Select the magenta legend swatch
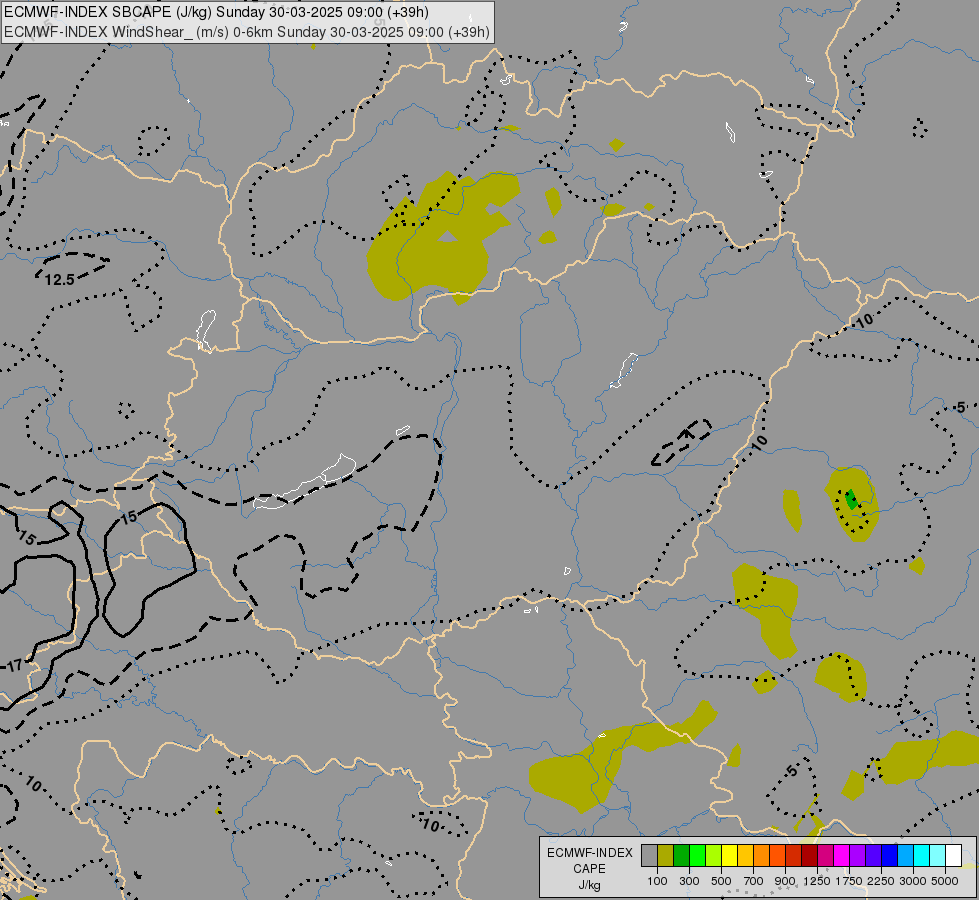Screen dimensions: 979x900 842,856
